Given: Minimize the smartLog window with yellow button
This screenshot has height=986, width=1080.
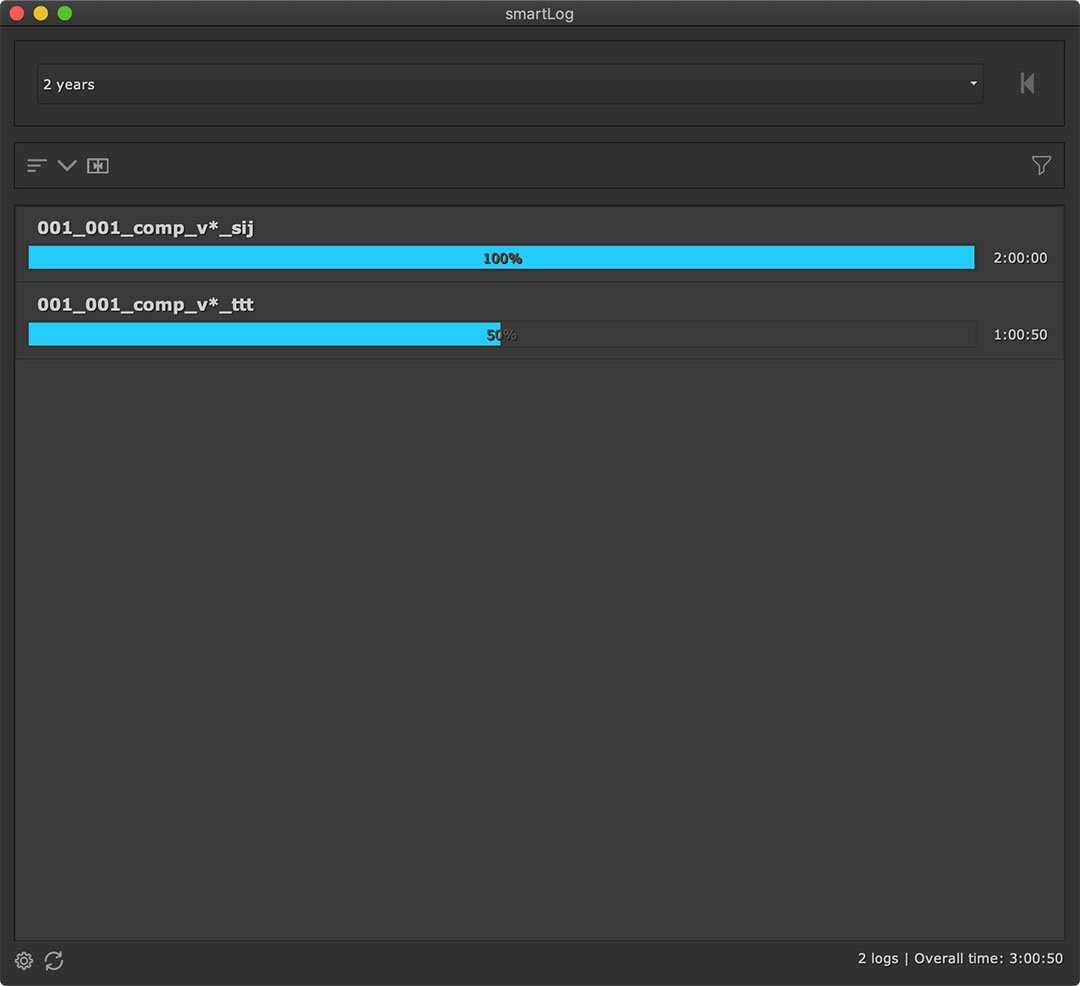Looking at the screenshot, I should pyautogui.click(x=41, y=14).
